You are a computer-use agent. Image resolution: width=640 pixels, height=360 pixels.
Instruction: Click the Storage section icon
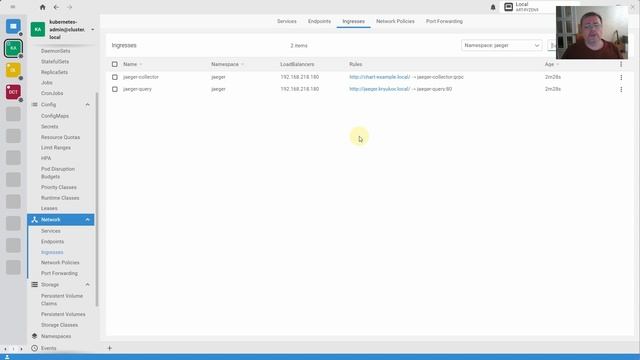pos(35,284)
